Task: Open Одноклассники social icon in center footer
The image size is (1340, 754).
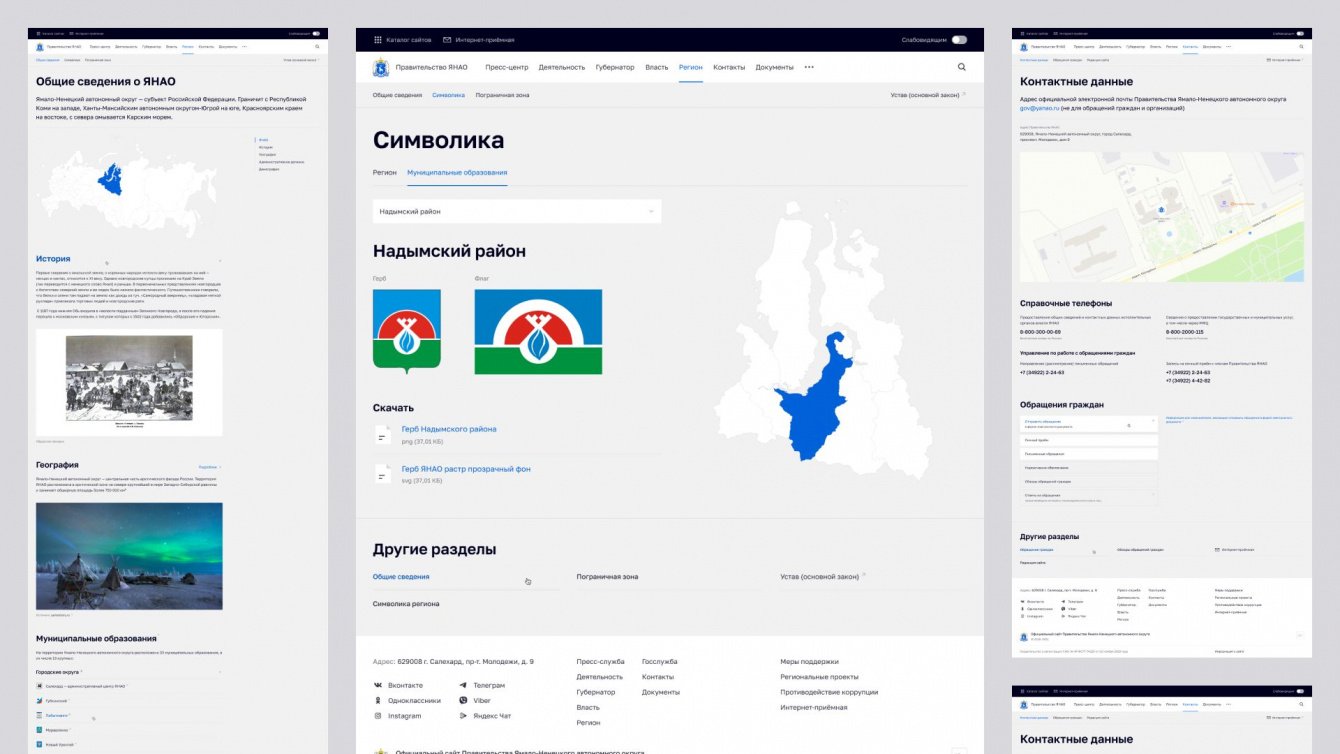Action: tap(378, 700)
